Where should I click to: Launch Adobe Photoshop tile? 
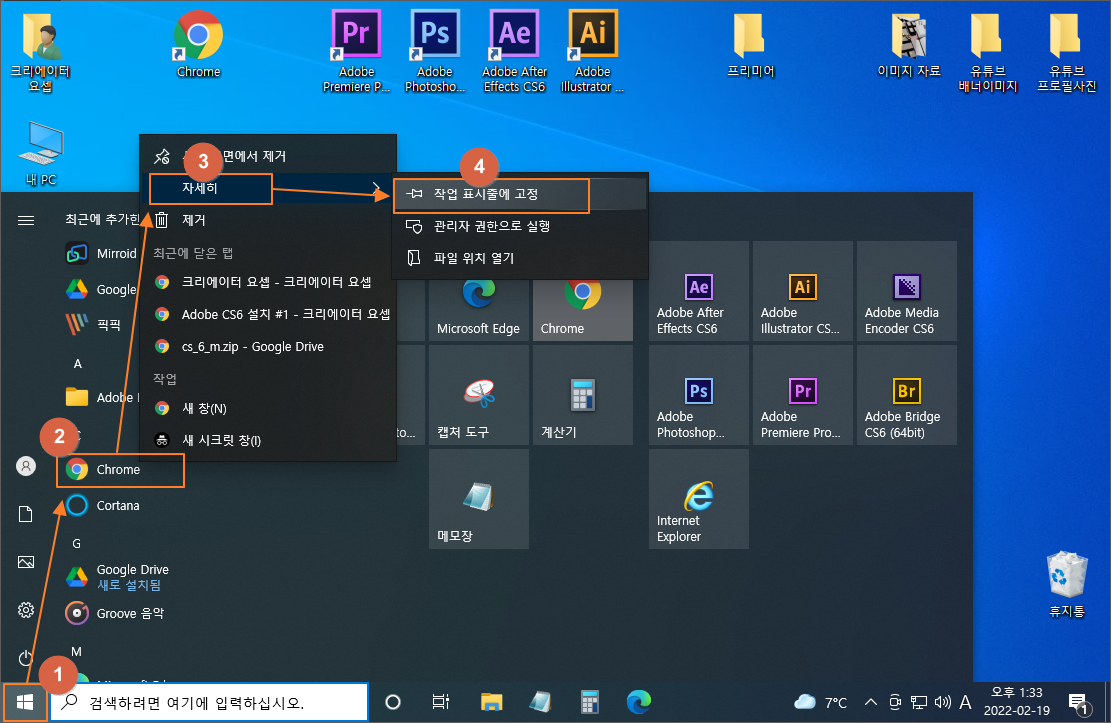point(699,395)
